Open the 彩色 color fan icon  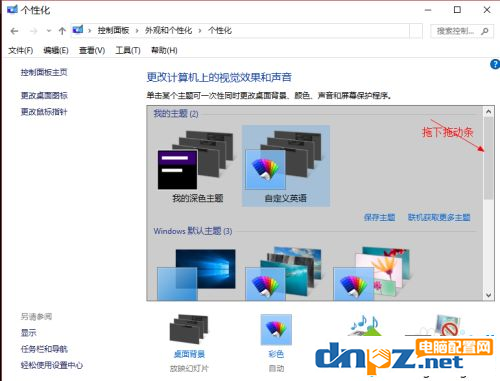click(276, 329)
